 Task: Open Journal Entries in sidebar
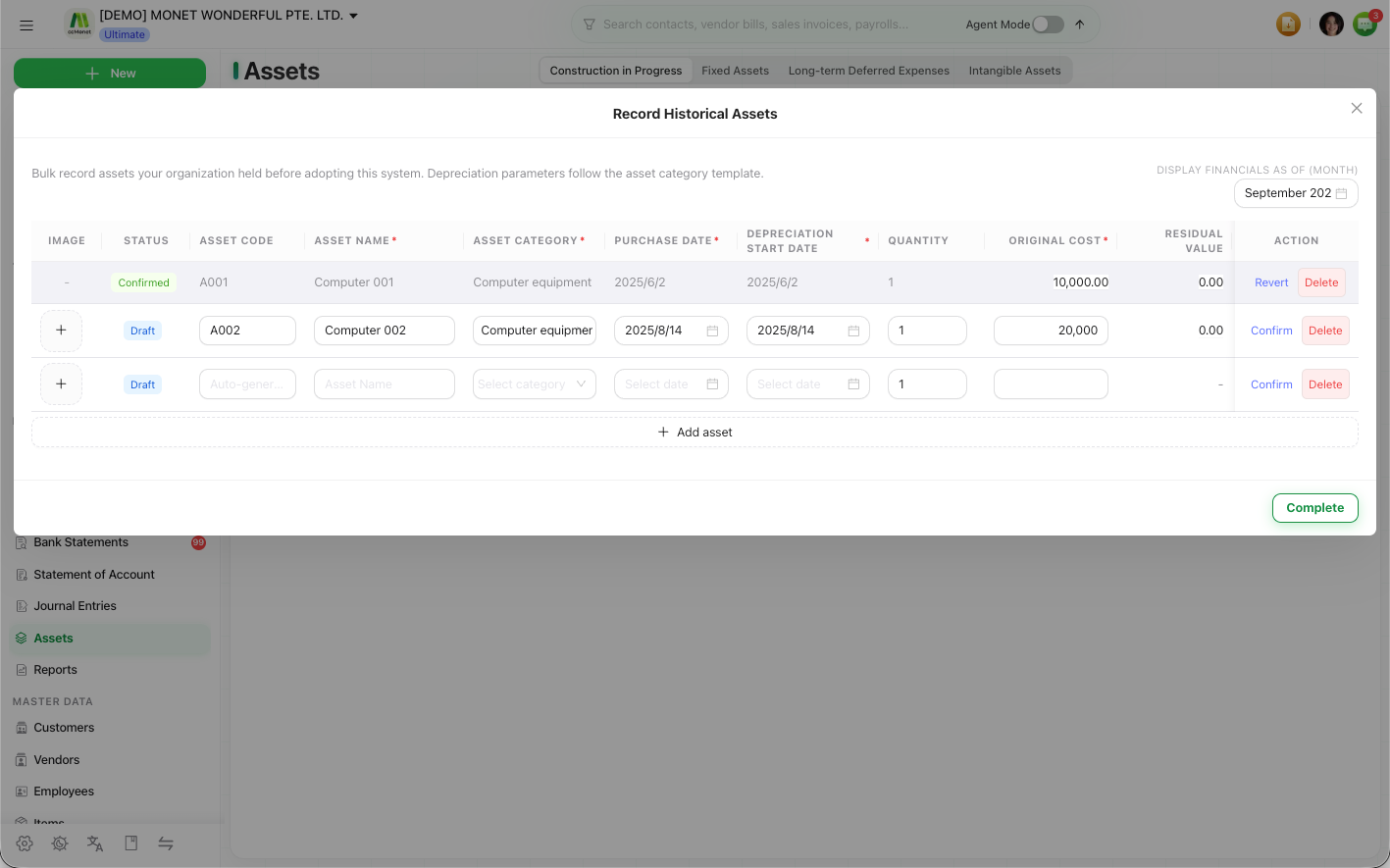point(110,606)
